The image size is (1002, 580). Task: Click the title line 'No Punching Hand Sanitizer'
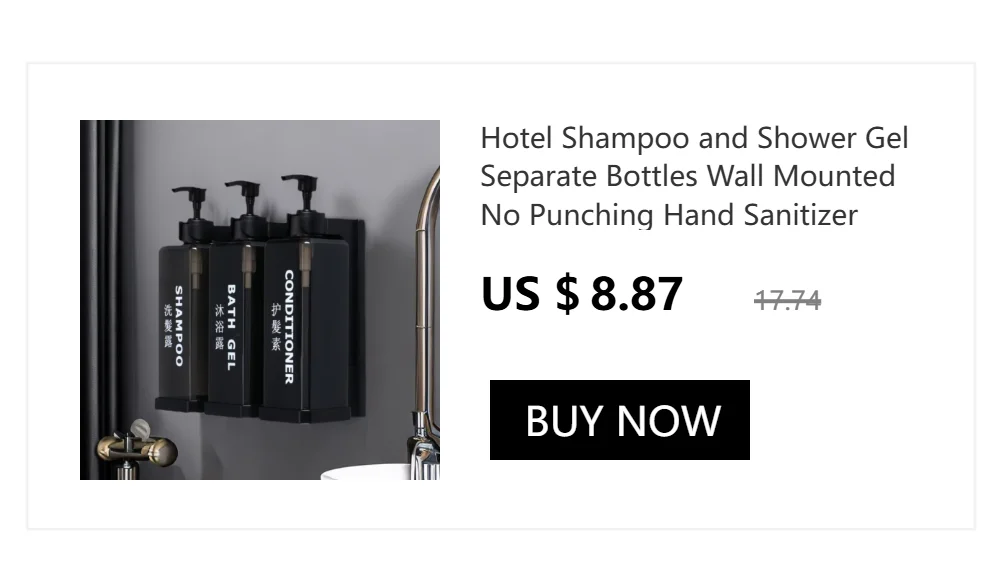click(669, 215)
